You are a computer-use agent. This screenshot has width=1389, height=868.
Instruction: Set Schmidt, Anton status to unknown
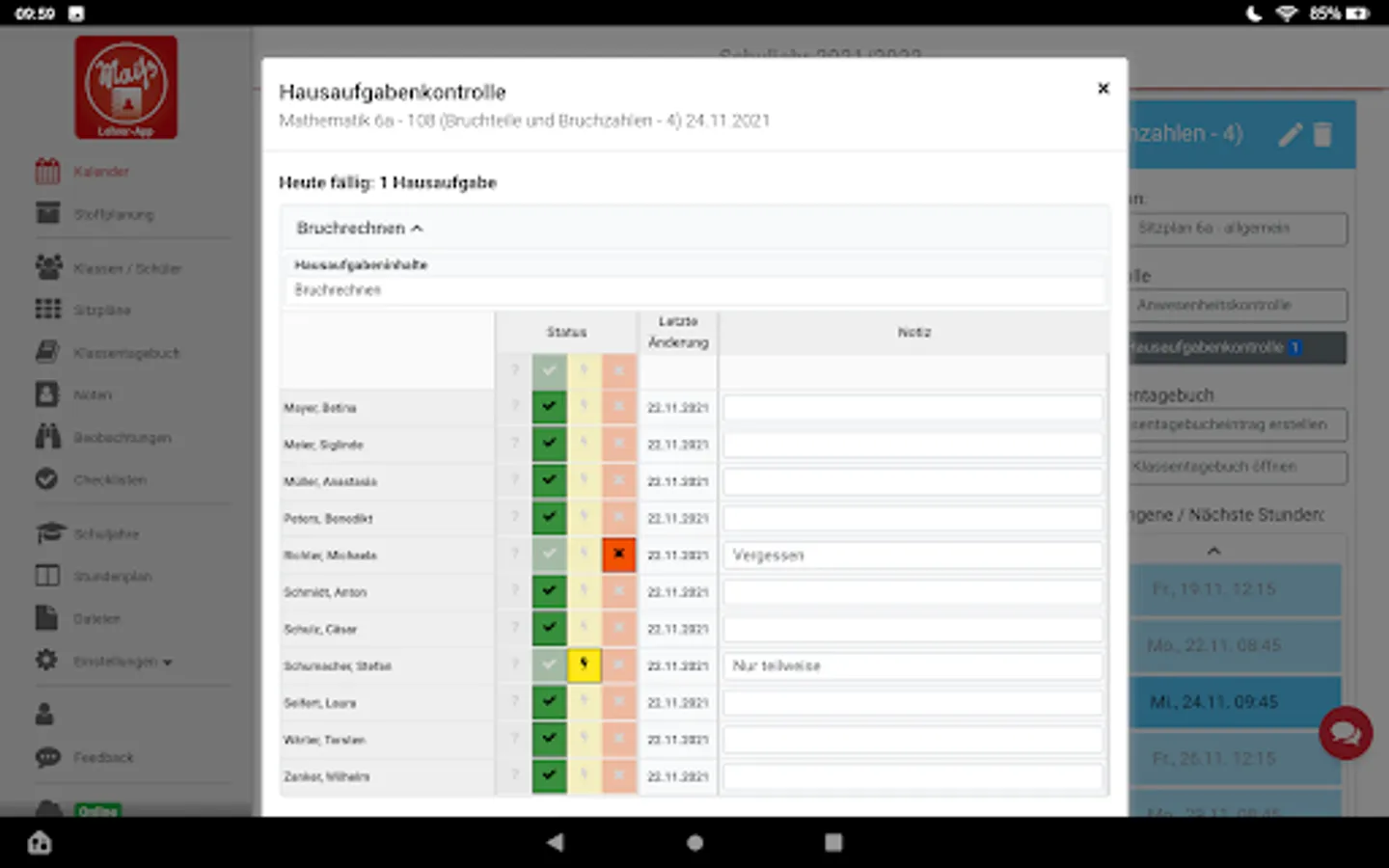tap(514, 591)
